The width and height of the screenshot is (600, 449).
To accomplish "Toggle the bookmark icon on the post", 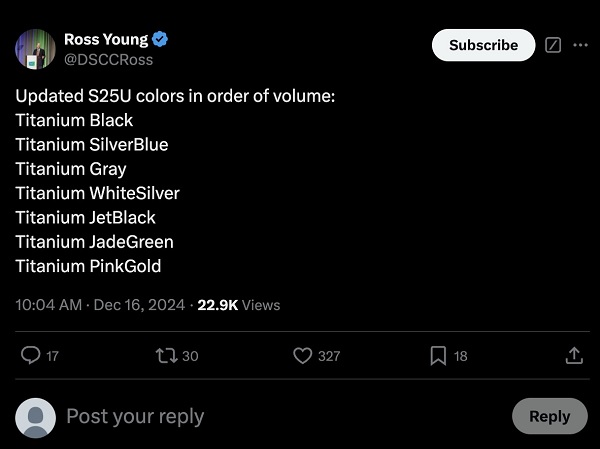I will (438, 355).
